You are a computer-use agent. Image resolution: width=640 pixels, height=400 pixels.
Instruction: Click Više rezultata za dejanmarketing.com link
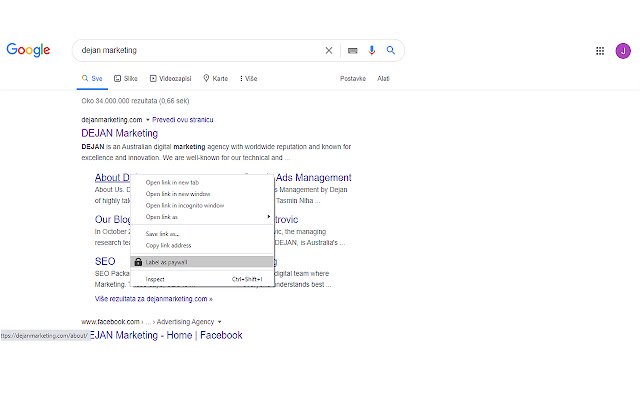(x=153, y=299)
